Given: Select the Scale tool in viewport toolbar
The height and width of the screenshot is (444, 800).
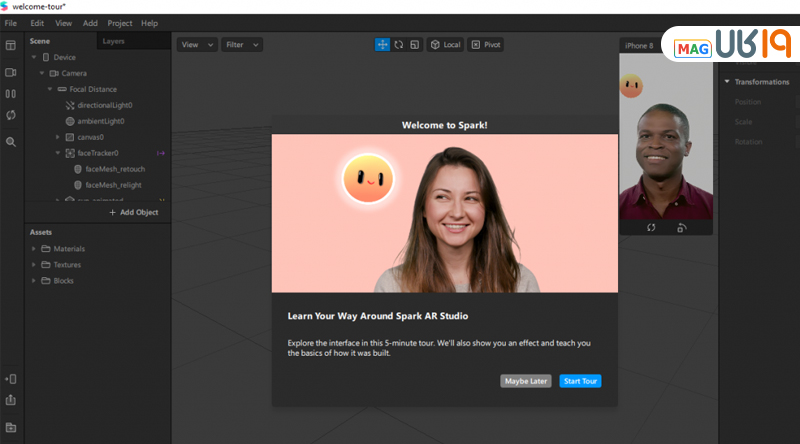Looking at the screenshot, I should tap(414, 45).
